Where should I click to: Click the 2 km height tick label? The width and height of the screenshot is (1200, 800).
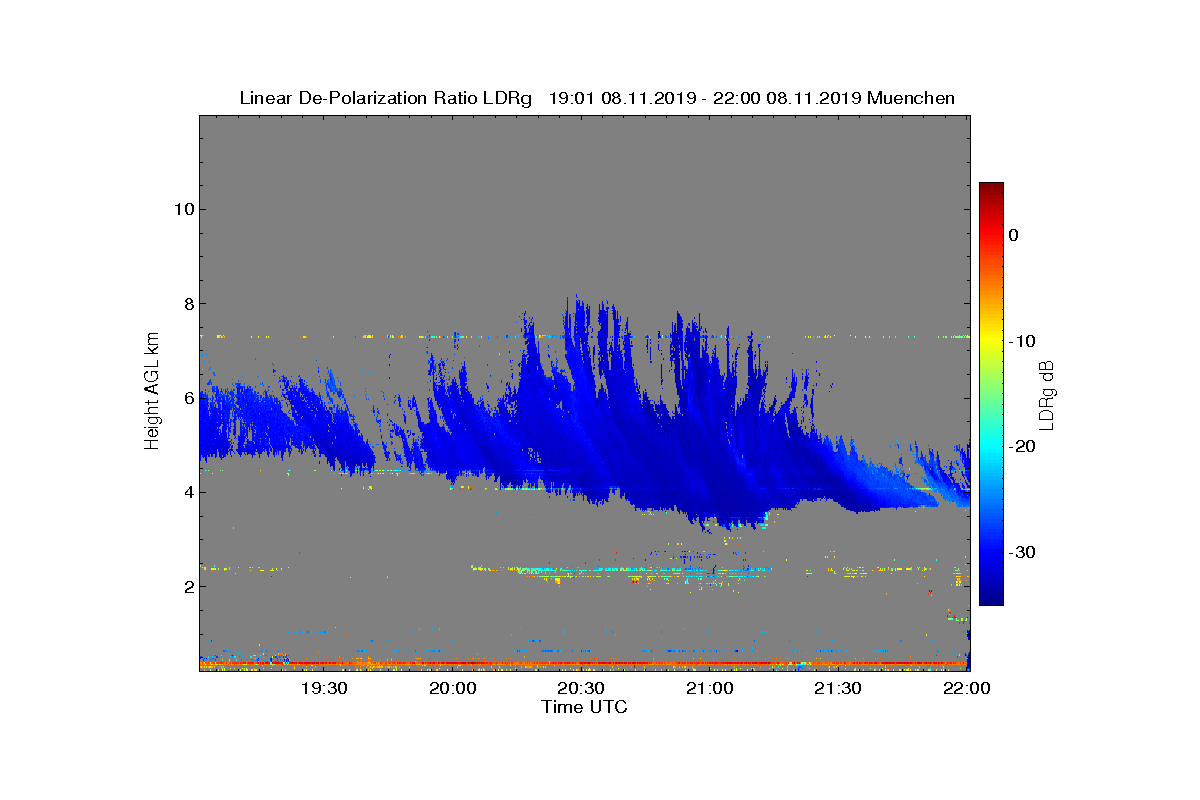[x=187, y=586]
